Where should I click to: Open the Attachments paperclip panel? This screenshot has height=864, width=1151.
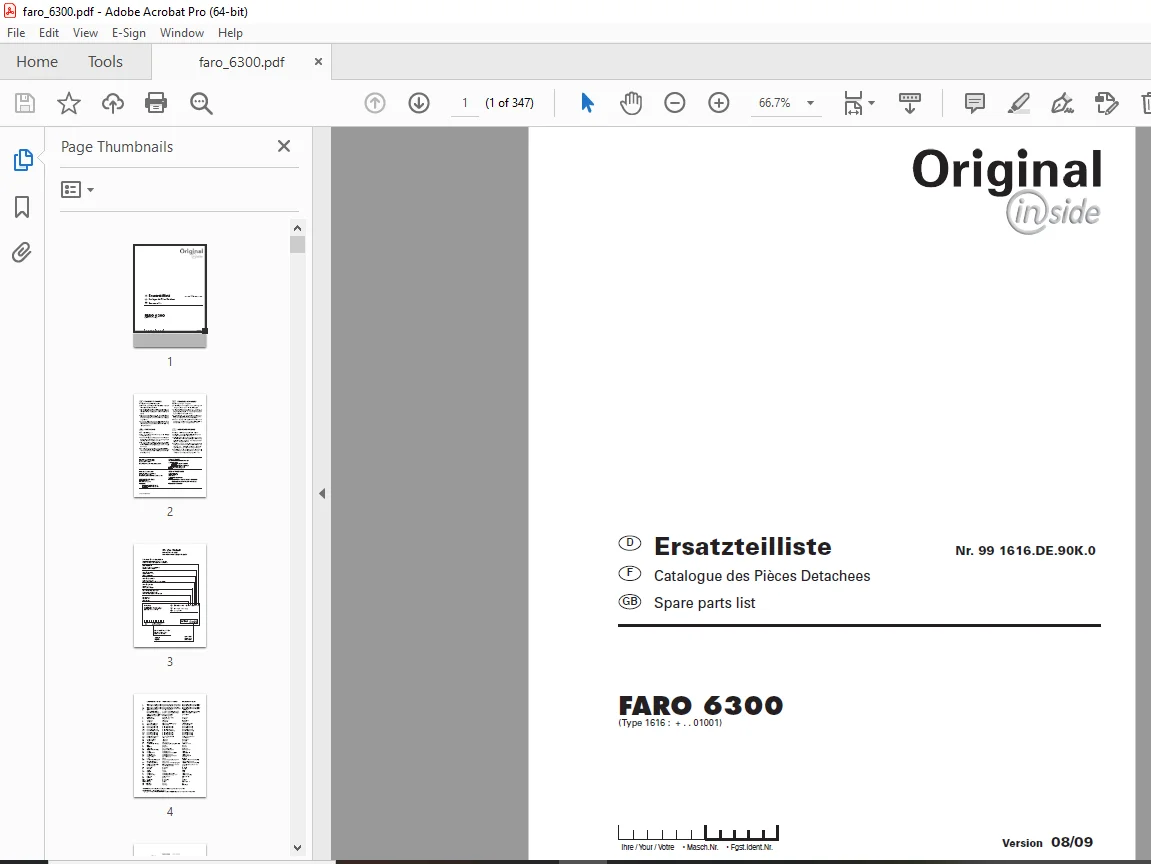(22, 253)
